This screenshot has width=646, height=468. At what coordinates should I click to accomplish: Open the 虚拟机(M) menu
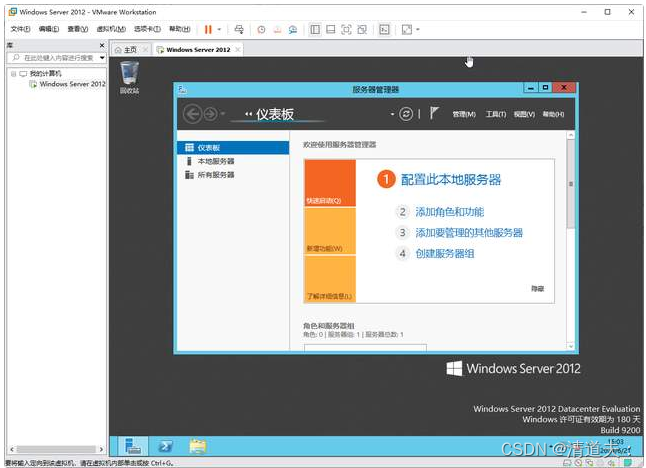[x=111, y=29]
